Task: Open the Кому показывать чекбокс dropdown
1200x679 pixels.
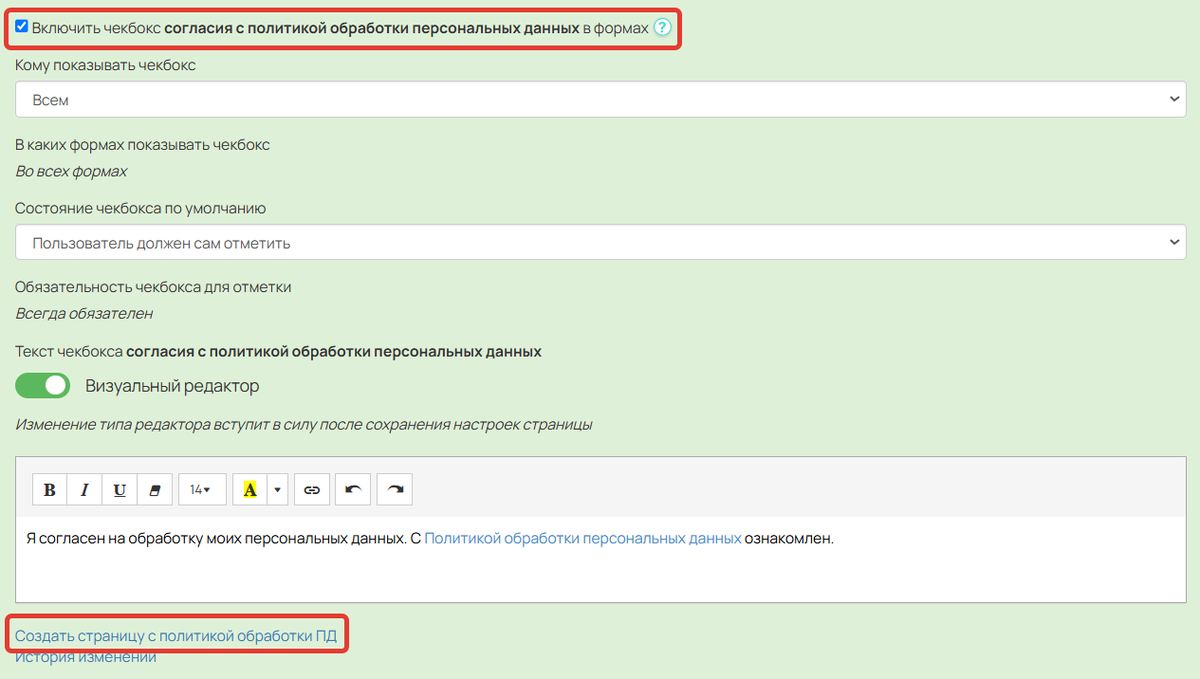Action: click(601, 100)
